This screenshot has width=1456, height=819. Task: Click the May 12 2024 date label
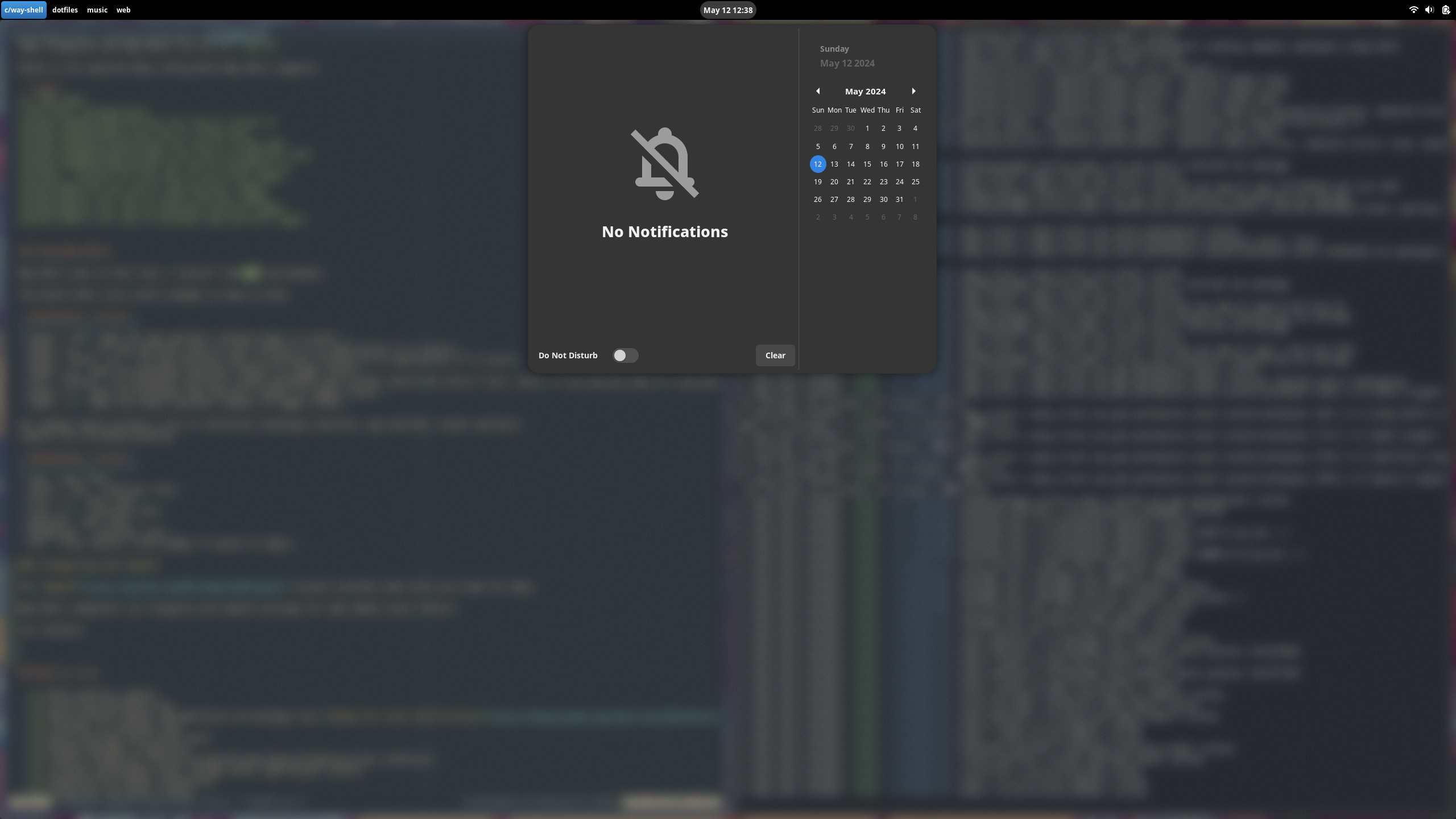point(847,63)
